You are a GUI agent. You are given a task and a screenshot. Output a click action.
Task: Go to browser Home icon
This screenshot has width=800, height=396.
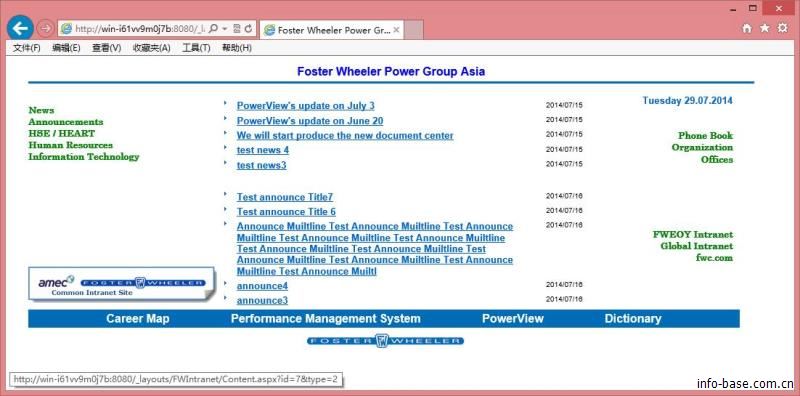point(747,29)
